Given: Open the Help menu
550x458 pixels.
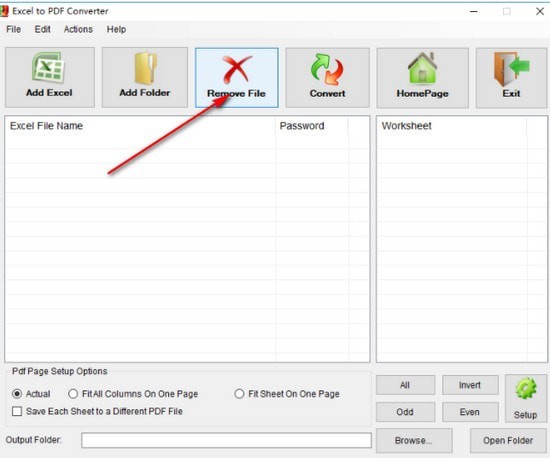Looking at the screenshot, I should pos(116,29).
